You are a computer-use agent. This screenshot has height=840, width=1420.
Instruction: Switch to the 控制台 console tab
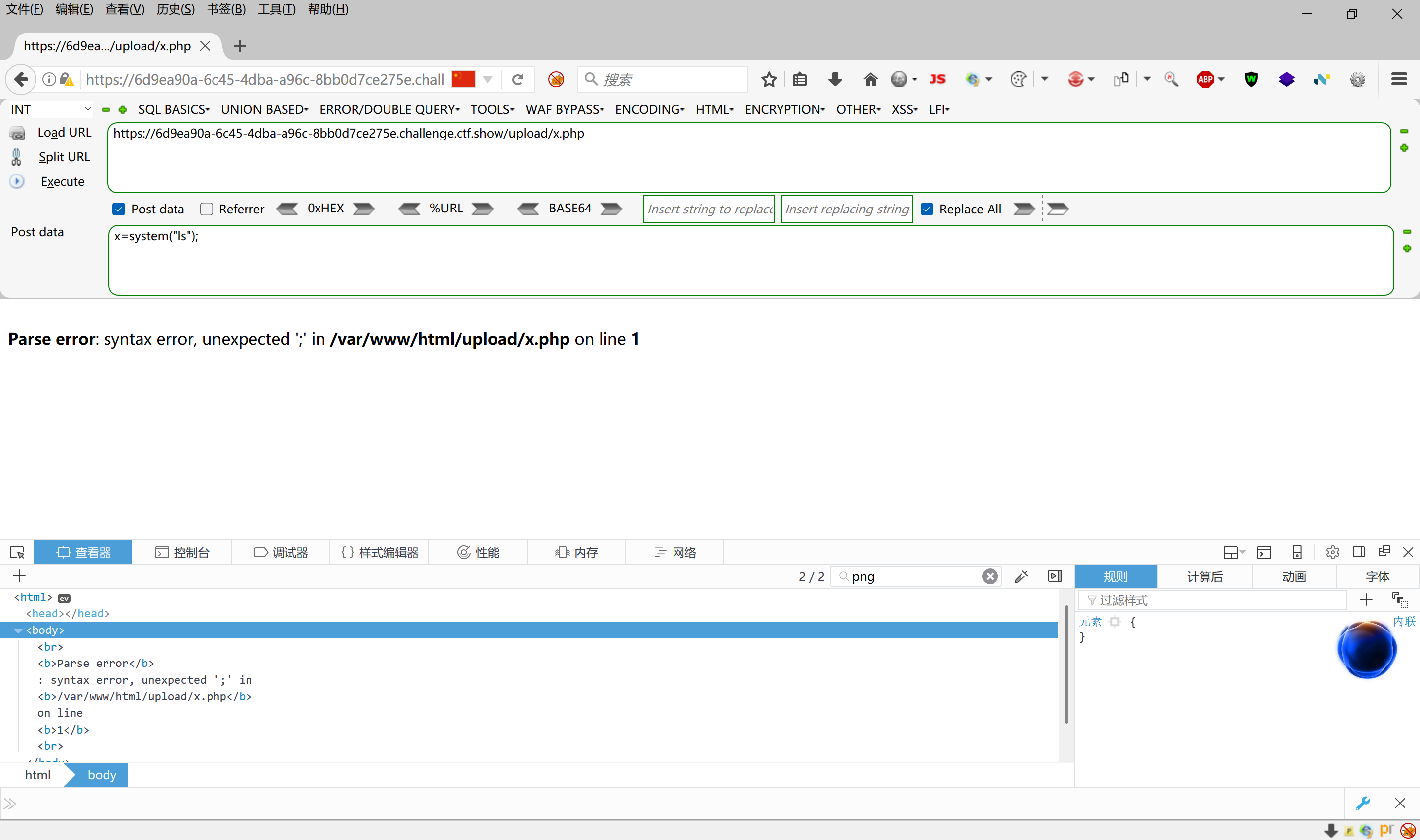click(182, 553)
